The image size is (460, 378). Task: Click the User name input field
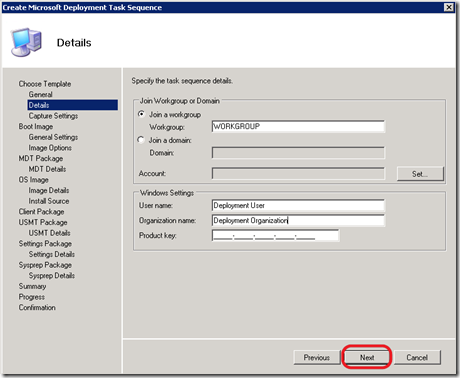[298, 205]
